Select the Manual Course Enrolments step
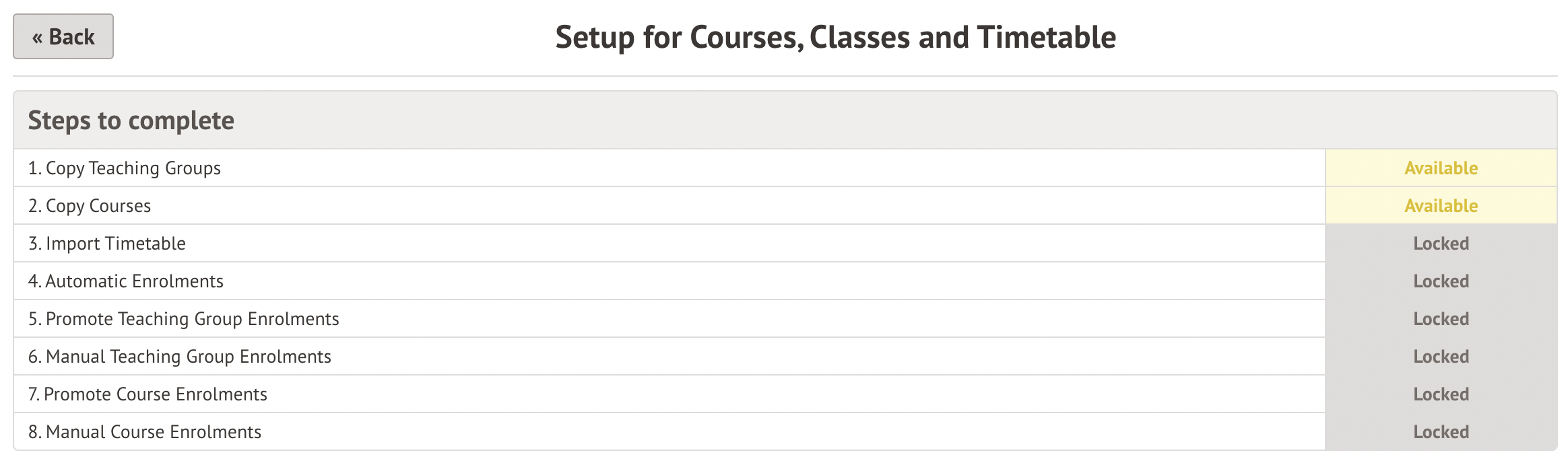 point(145,432)
